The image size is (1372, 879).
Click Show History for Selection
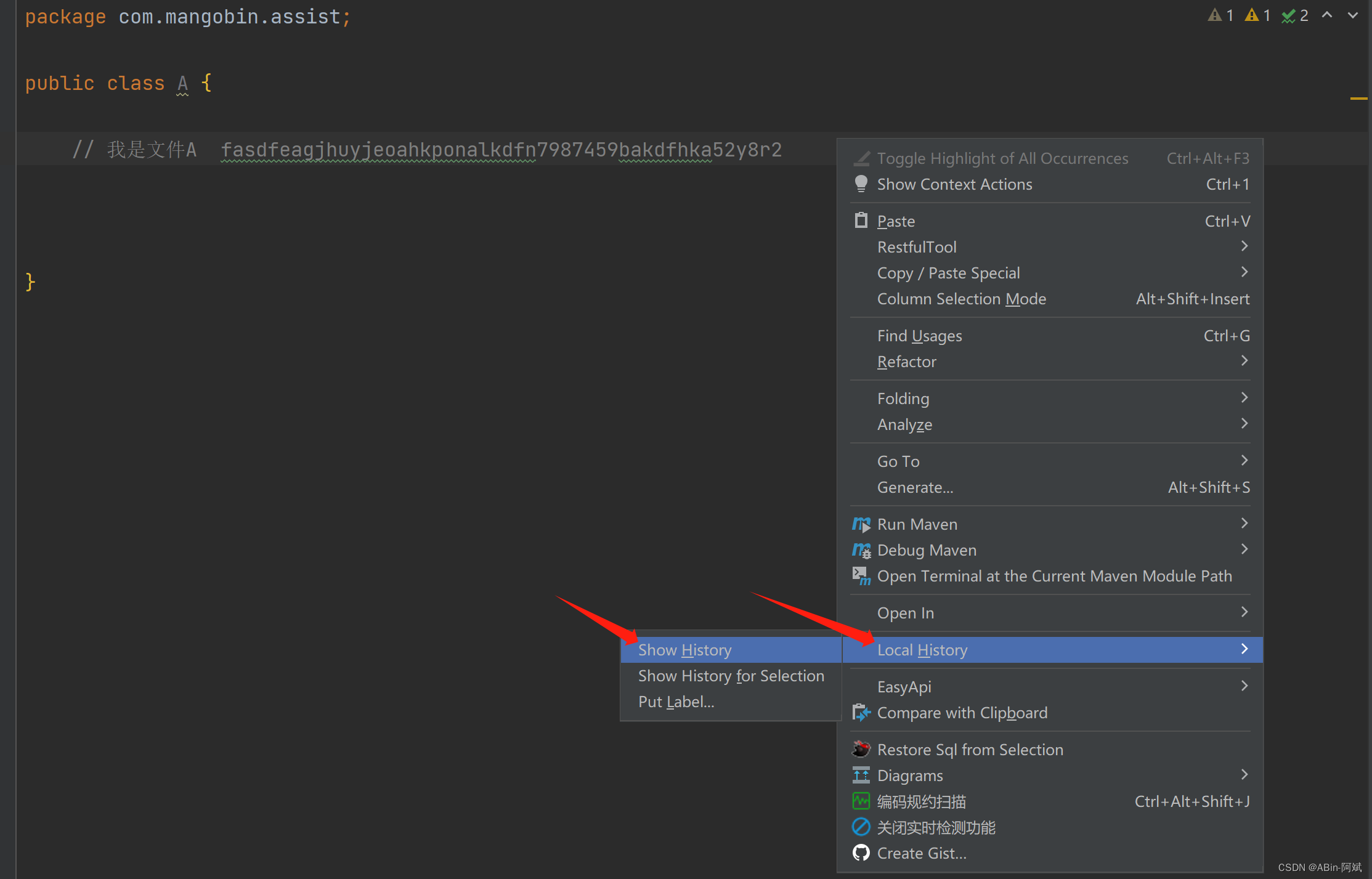pyautogui.click(x=731, y=675)
